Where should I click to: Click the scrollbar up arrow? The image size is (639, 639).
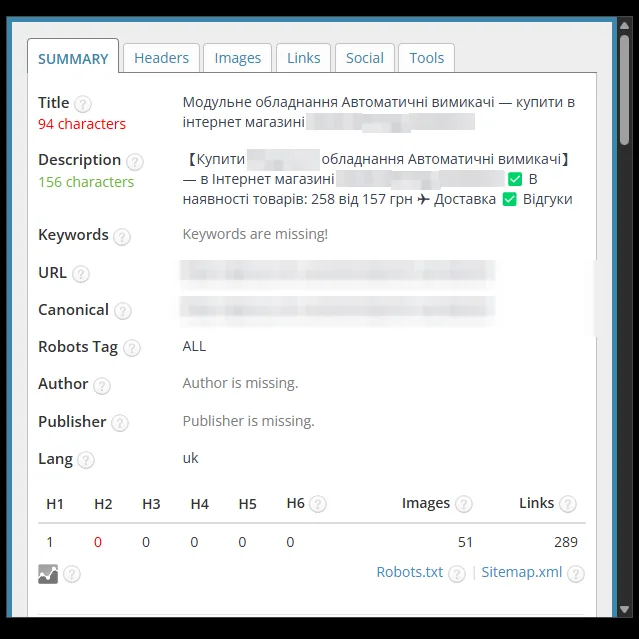coord(624,26)
